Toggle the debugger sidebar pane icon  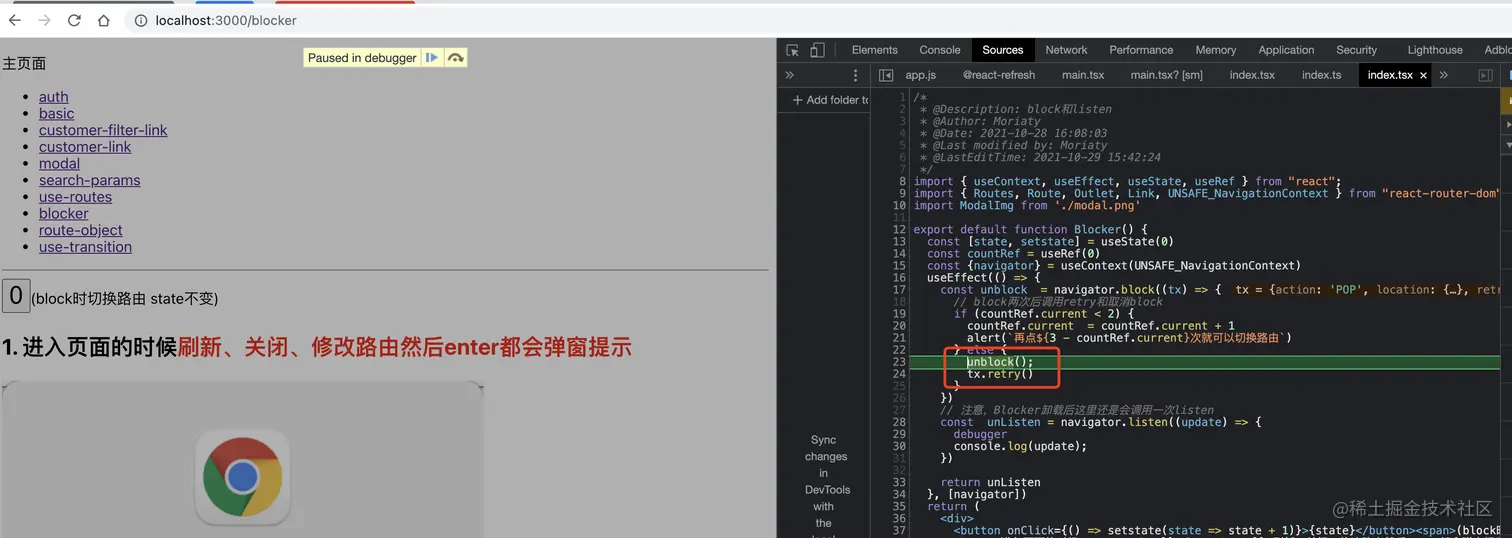pos(1485,75)
